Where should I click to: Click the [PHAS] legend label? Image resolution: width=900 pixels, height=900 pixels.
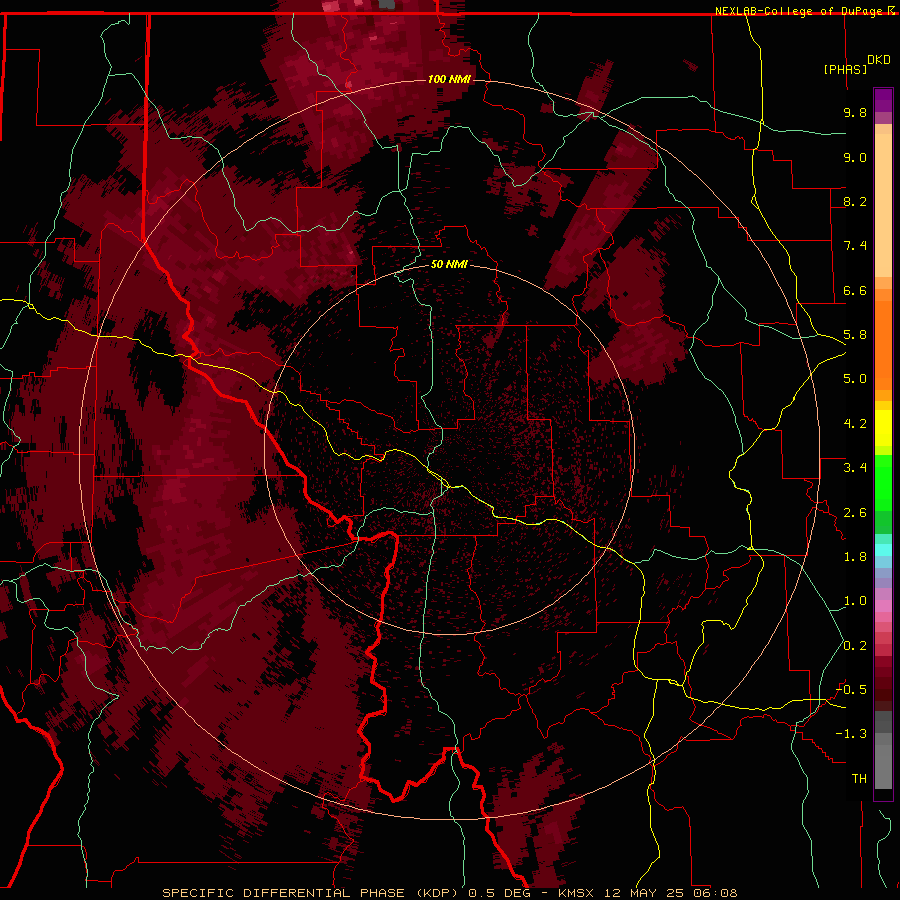pyautogui.click(x=845, y=69)
